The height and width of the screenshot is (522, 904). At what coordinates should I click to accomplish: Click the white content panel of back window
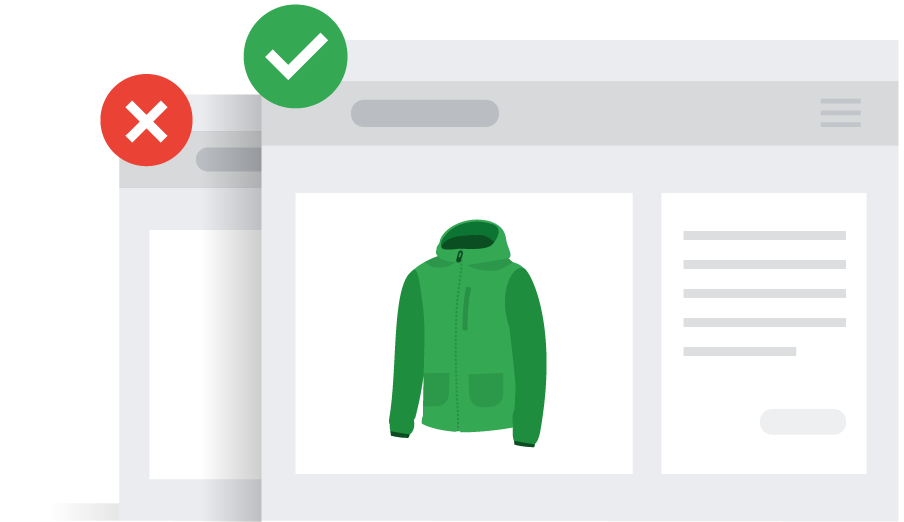click(205, 354)
